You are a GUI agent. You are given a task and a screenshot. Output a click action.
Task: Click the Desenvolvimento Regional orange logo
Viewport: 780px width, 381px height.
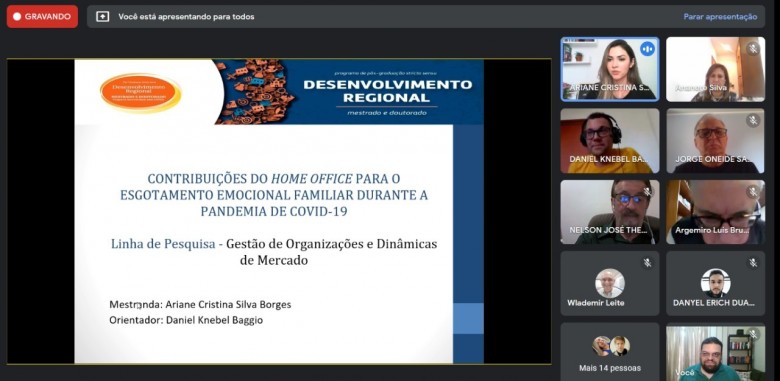[141, 93]
